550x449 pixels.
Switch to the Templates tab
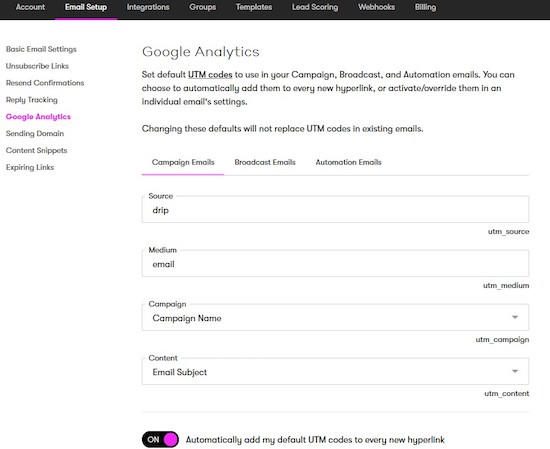pos(254,7)
